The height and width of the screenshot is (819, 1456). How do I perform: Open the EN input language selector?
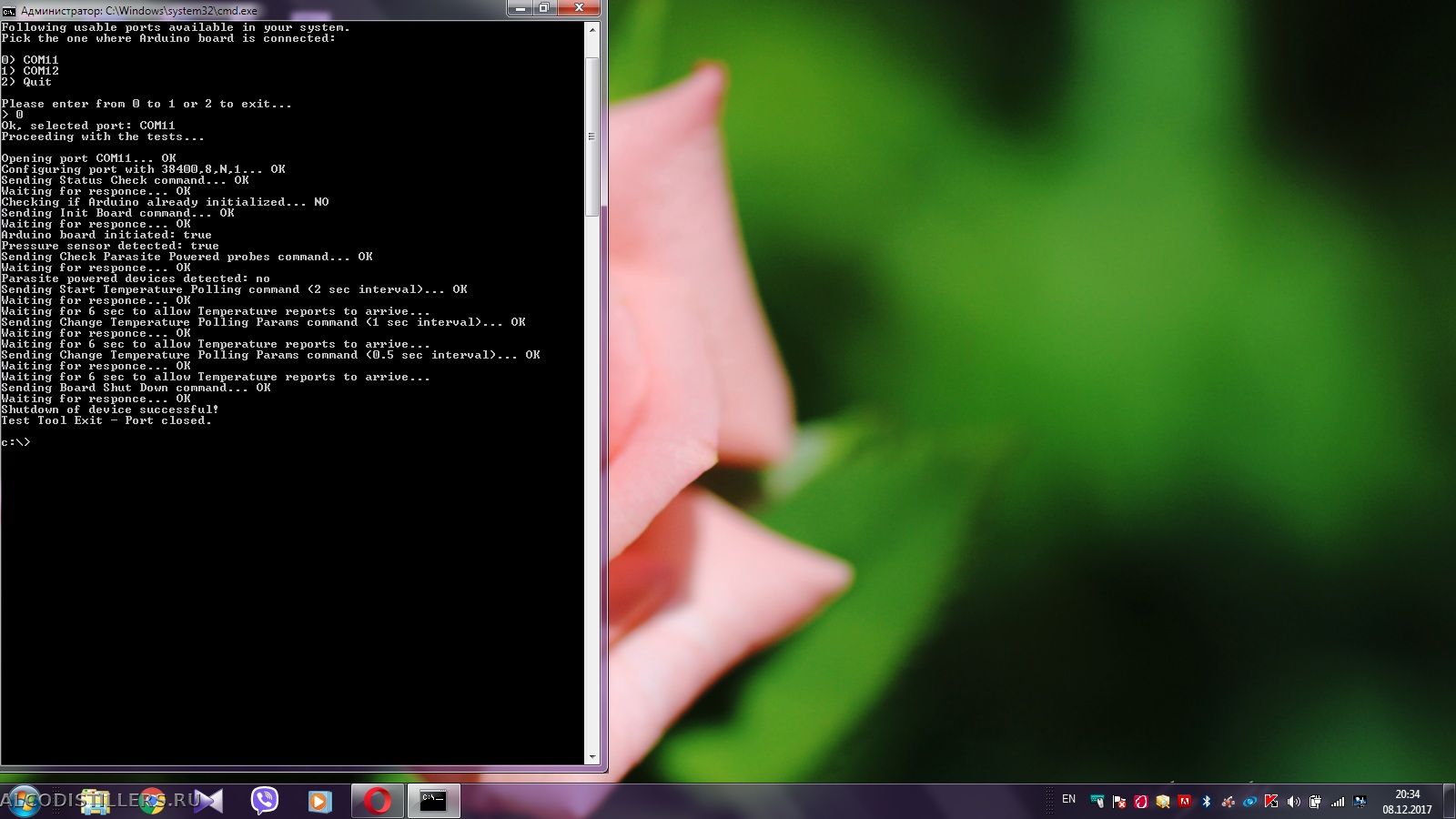[x=1068, y=800]
